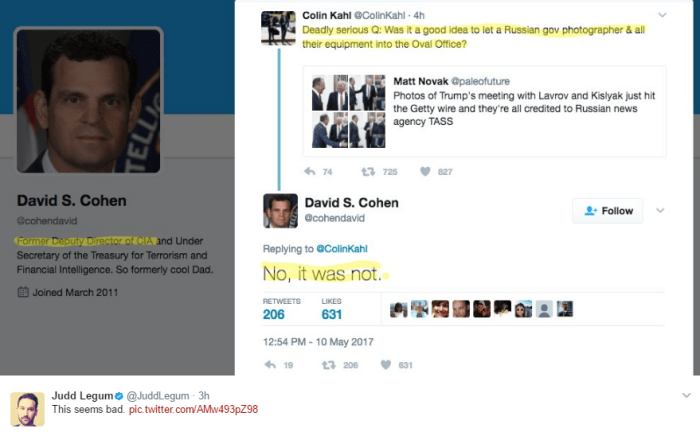Open dropdown chevron next to Follow button
This screenshot has width=700, height=432.
(660, 210)
